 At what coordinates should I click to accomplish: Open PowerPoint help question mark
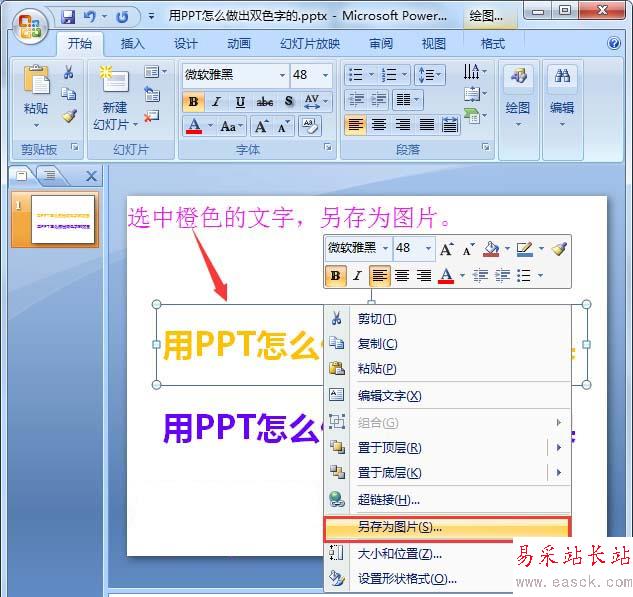point(614,43)
